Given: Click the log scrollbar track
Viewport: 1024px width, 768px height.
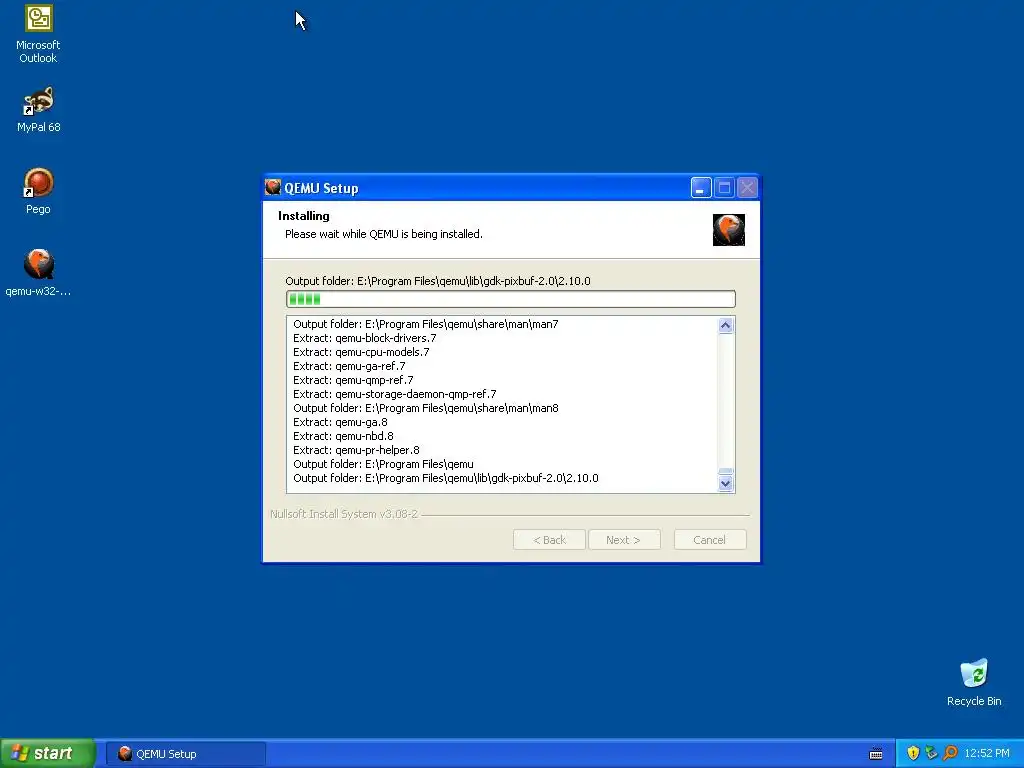Looking at the screenshot, I should 726,400.
